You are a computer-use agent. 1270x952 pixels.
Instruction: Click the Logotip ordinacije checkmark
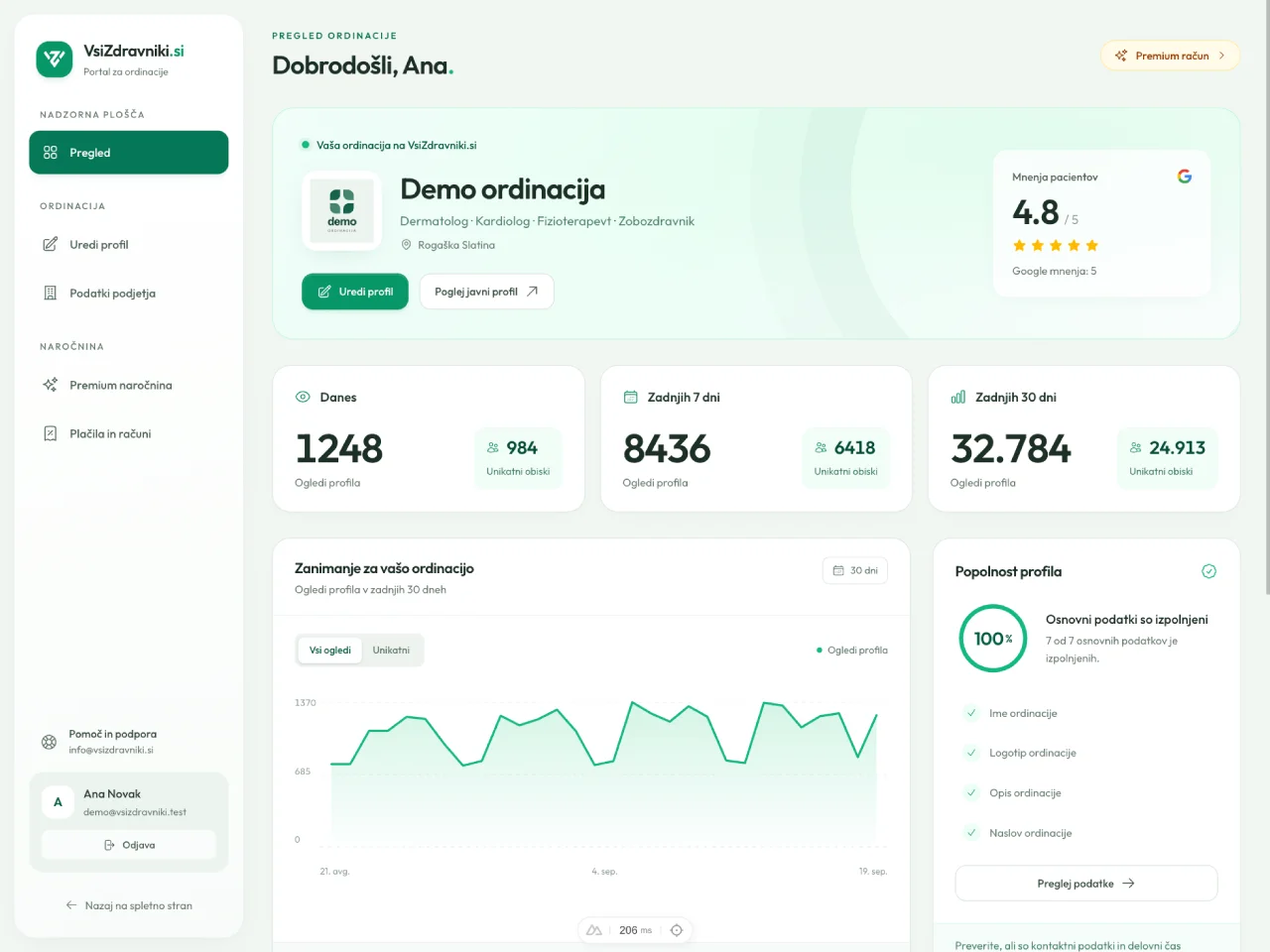click(971, 753)
